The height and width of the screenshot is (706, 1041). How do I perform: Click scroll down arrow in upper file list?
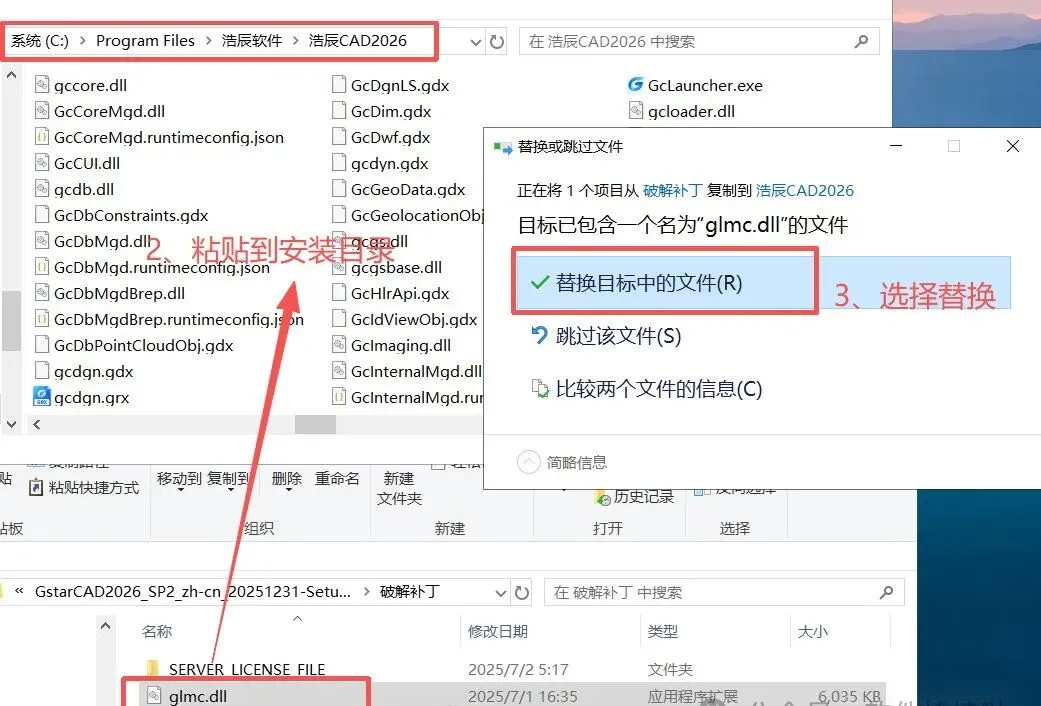[11, 423]
